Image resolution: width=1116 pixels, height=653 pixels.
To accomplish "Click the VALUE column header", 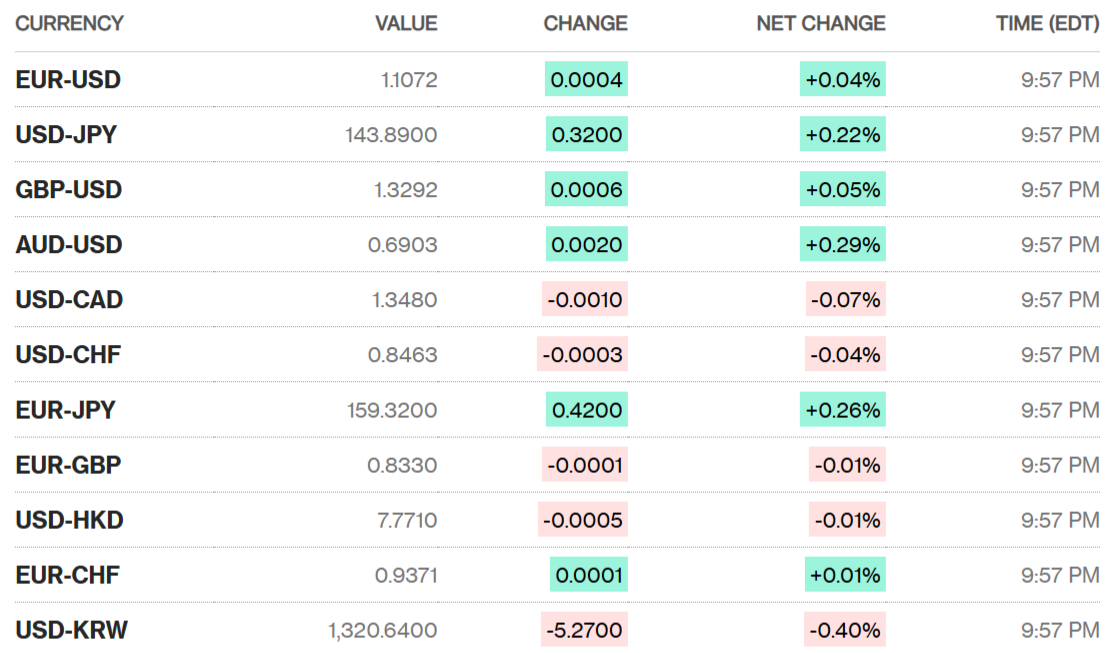I will coord(406,23).
